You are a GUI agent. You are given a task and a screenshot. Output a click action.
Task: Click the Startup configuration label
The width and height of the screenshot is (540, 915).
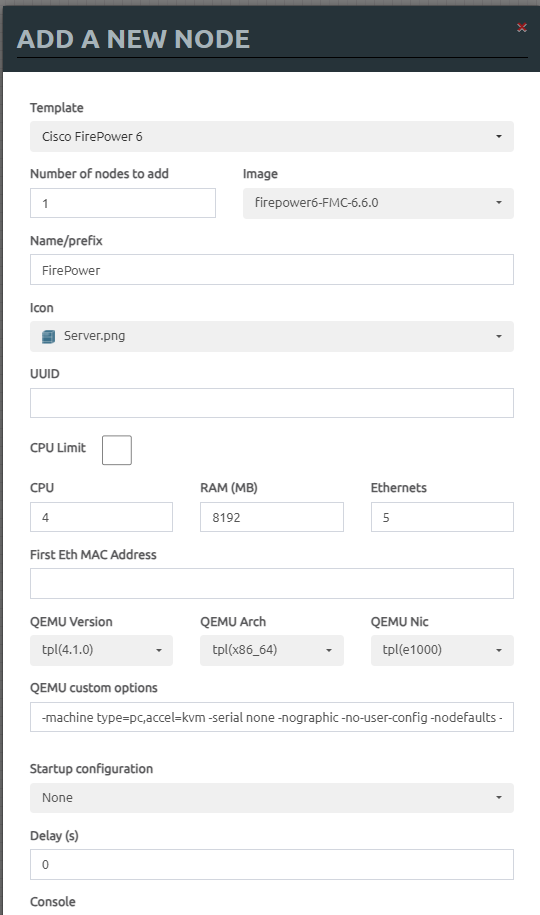(91, 769)
